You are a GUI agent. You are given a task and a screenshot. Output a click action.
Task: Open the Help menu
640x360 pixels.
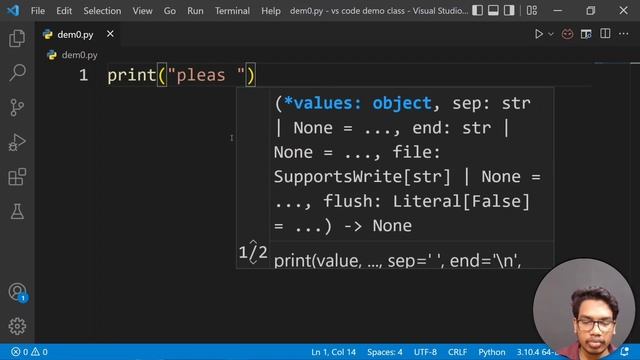(x=271, y=11)
